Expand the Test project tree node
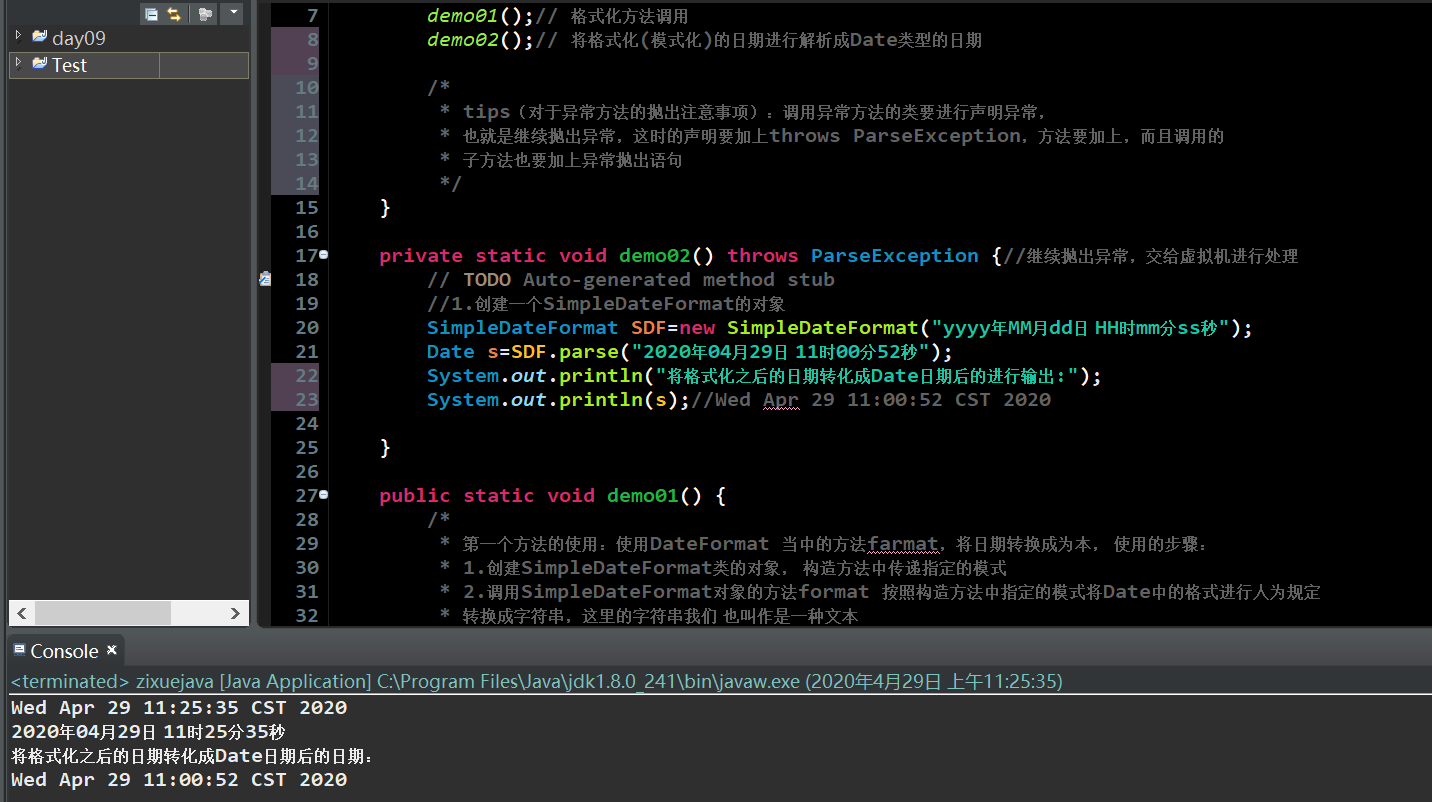The image size is (1432, 802). tap(18, 63)
